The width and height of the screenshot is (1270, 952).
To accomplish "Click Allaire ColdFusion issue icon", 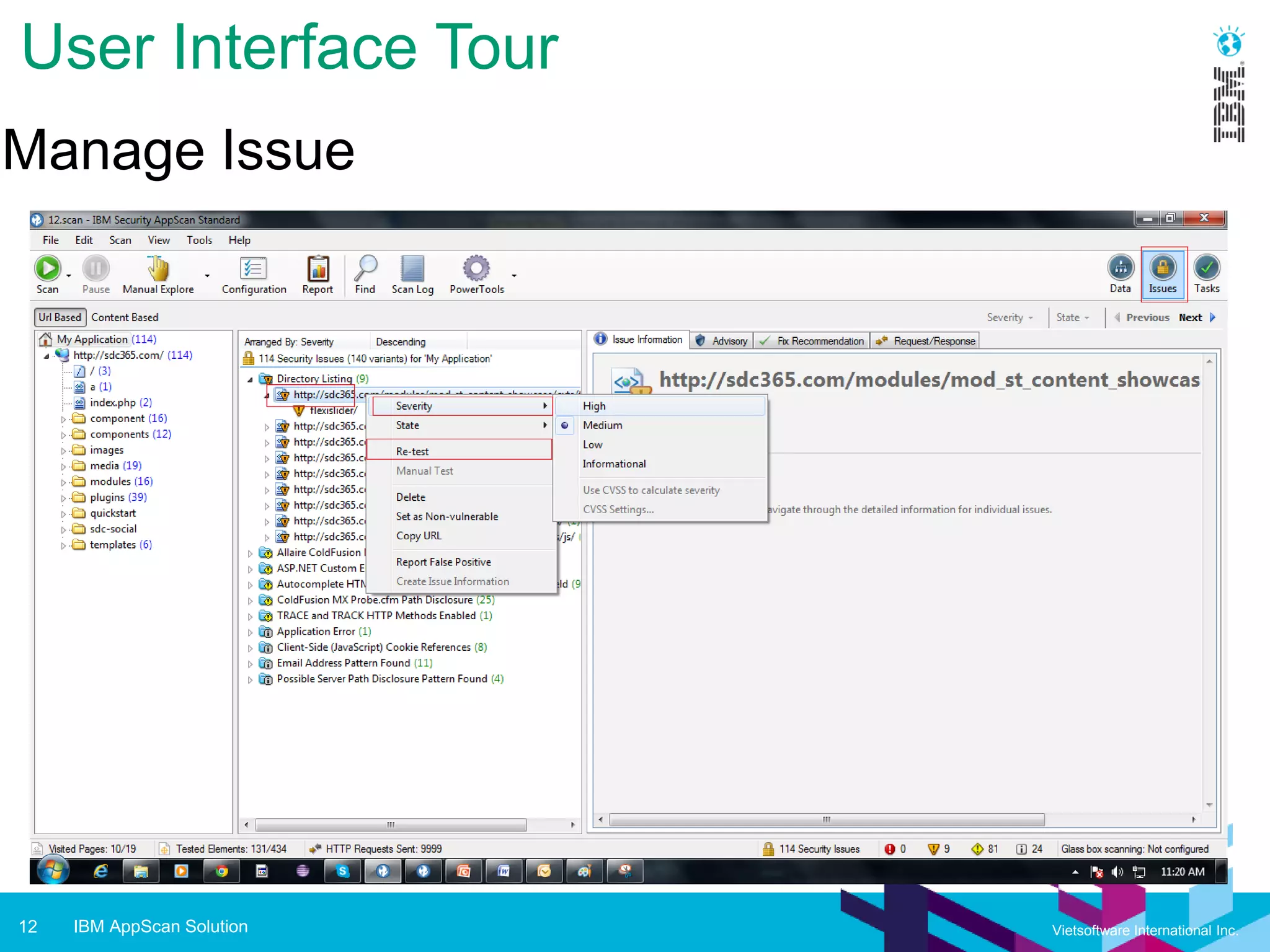I will point(265,552).
